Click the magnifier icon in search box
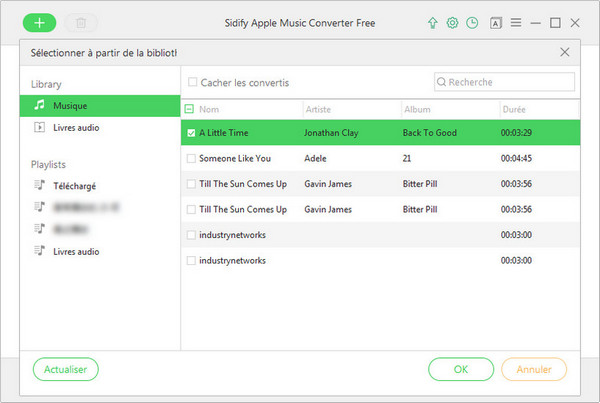 [442, 82]
